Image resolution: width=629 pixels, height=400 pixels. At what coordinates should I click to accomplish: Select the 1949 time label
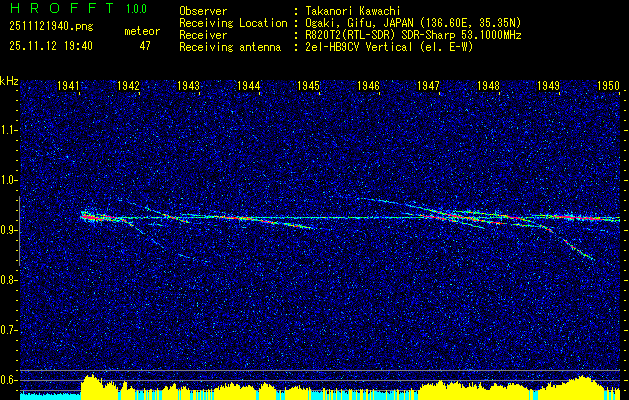(x=548, y=85)
